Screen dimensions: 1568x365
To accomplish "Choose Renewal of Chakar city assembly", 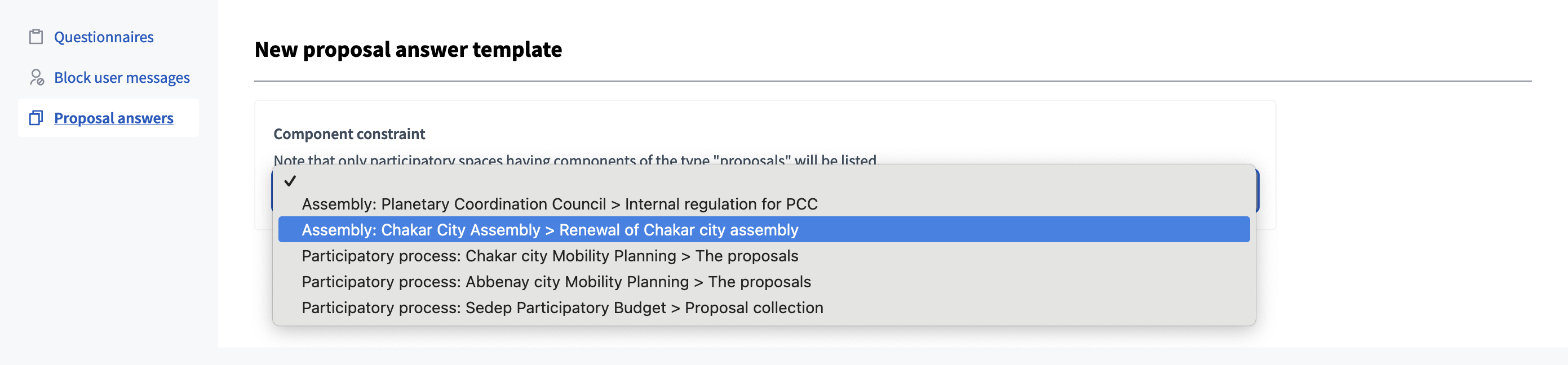I will 549,230.
